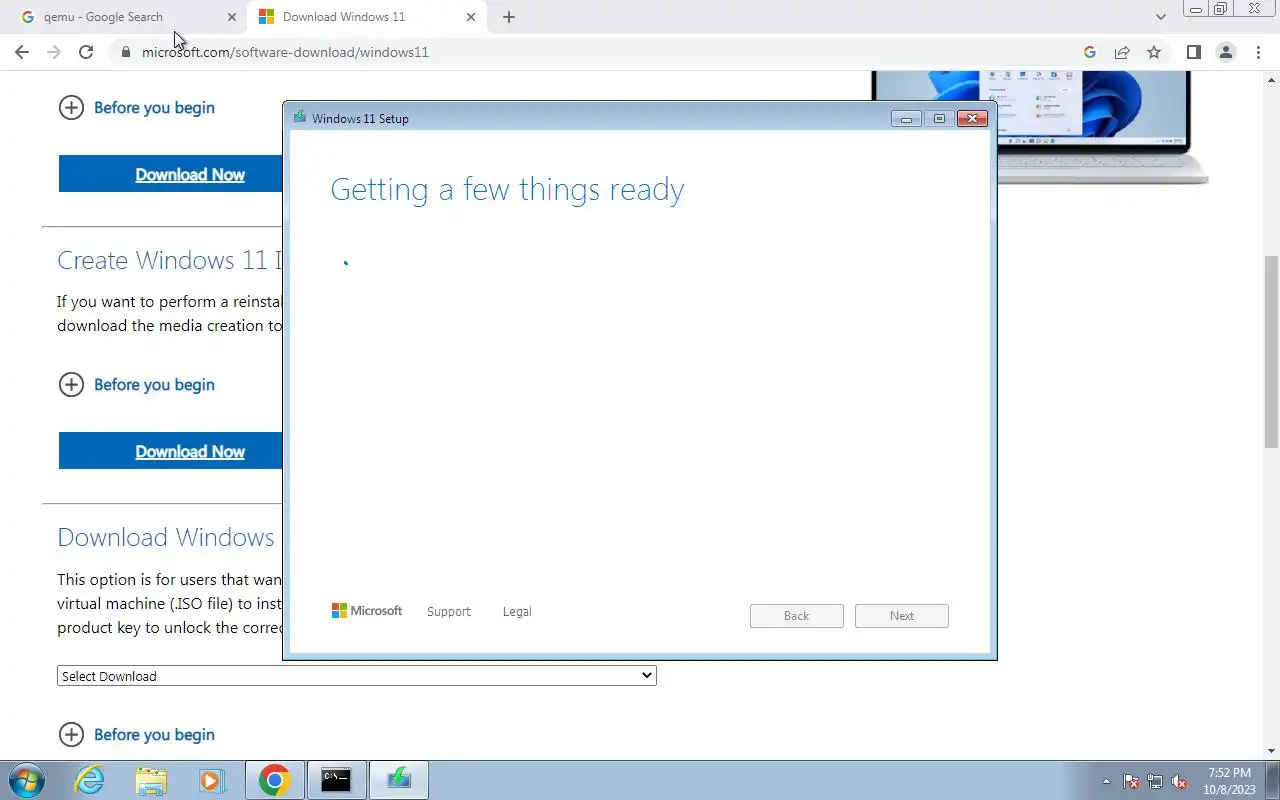Minimize the Chrome browser window
Viewport: 1280px width, 800px height.
pos(1196,9)
